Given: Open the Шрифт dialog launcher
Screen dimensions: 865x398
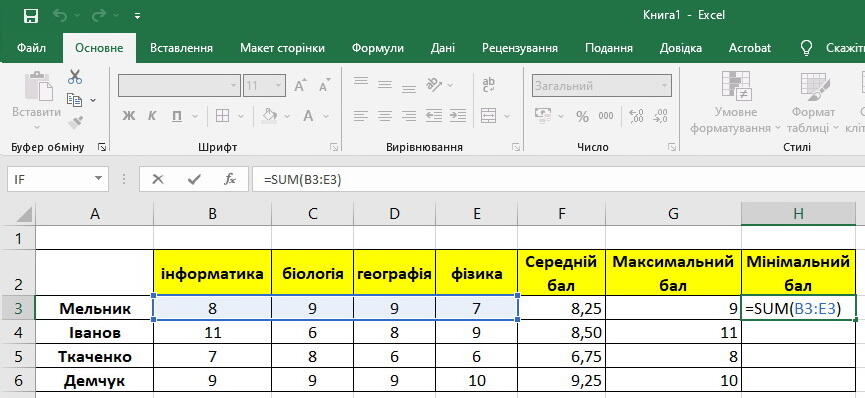Looking at the screenshot, I should click(334, 147).
